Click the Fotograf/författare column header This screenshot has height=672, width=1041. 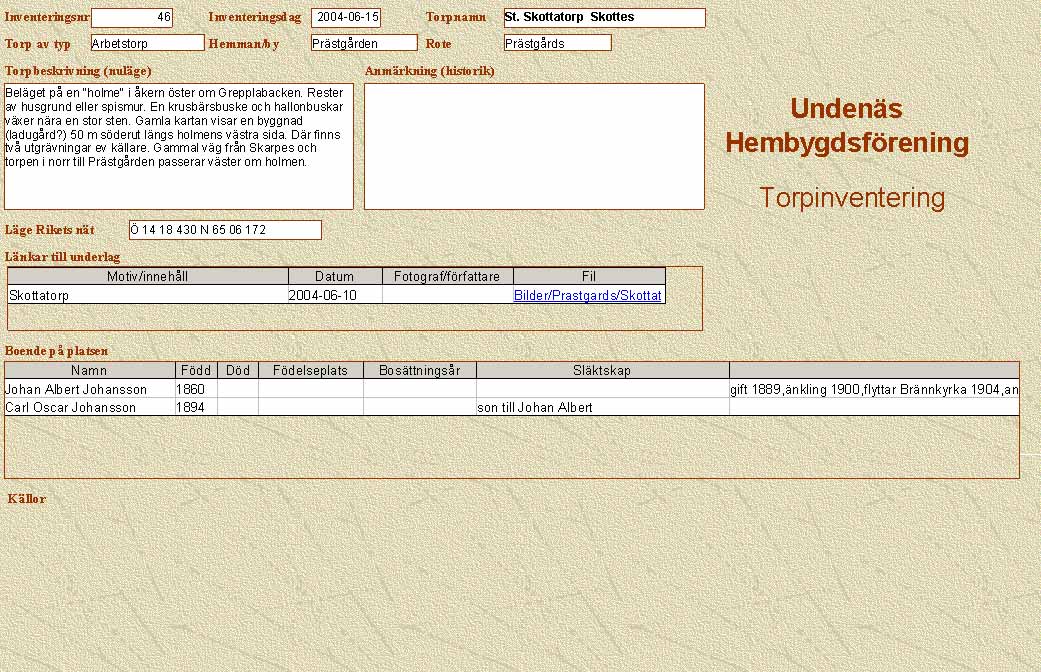point(448,277)
